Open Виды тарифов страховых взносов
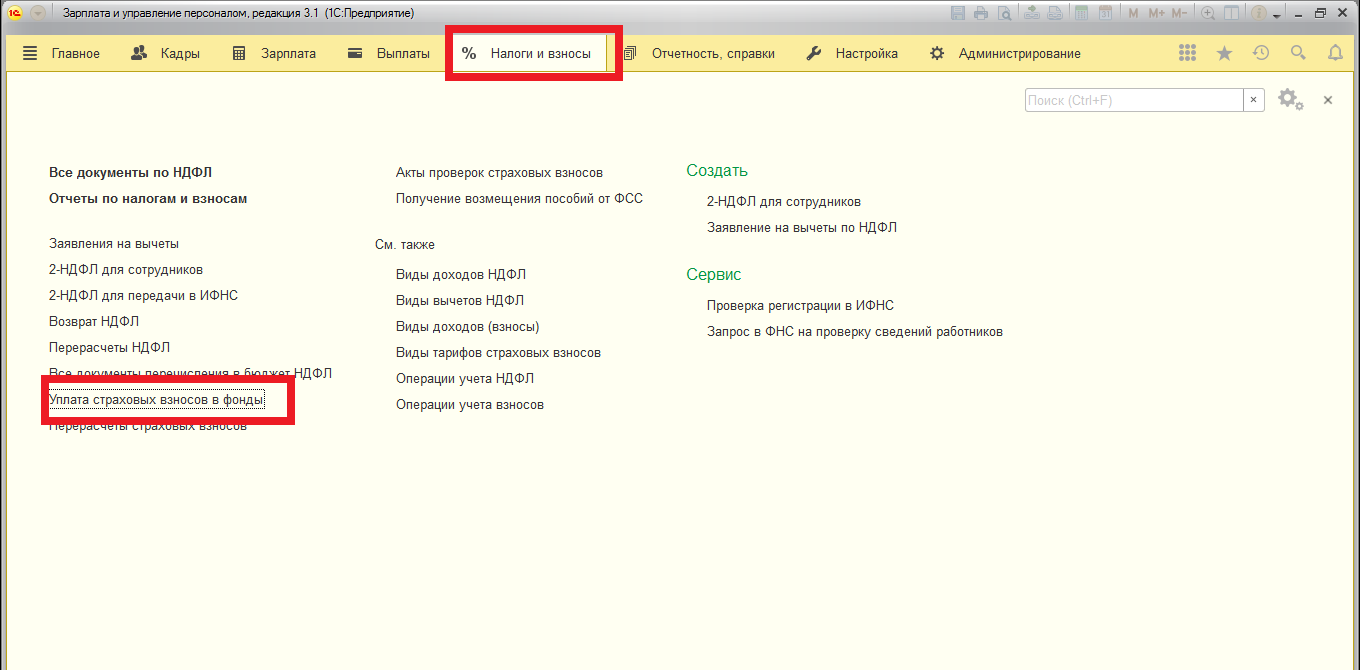Image resolution: width=1360 pixels, height=670 pixels. coord(498,352)
